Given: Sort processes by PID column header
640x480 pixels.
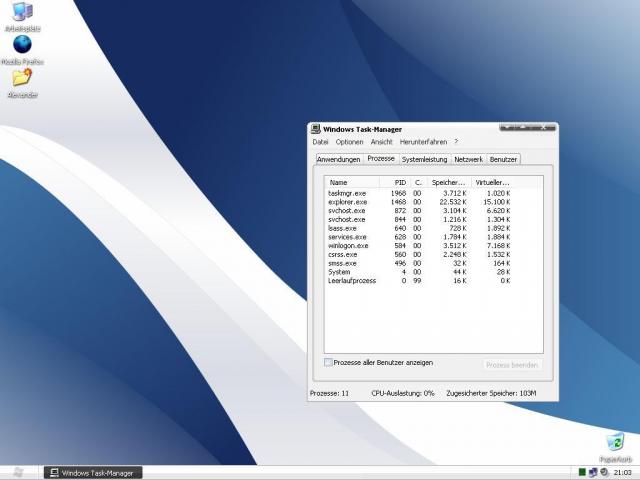Looking at the screenshot, I should (x=400, y=183).
